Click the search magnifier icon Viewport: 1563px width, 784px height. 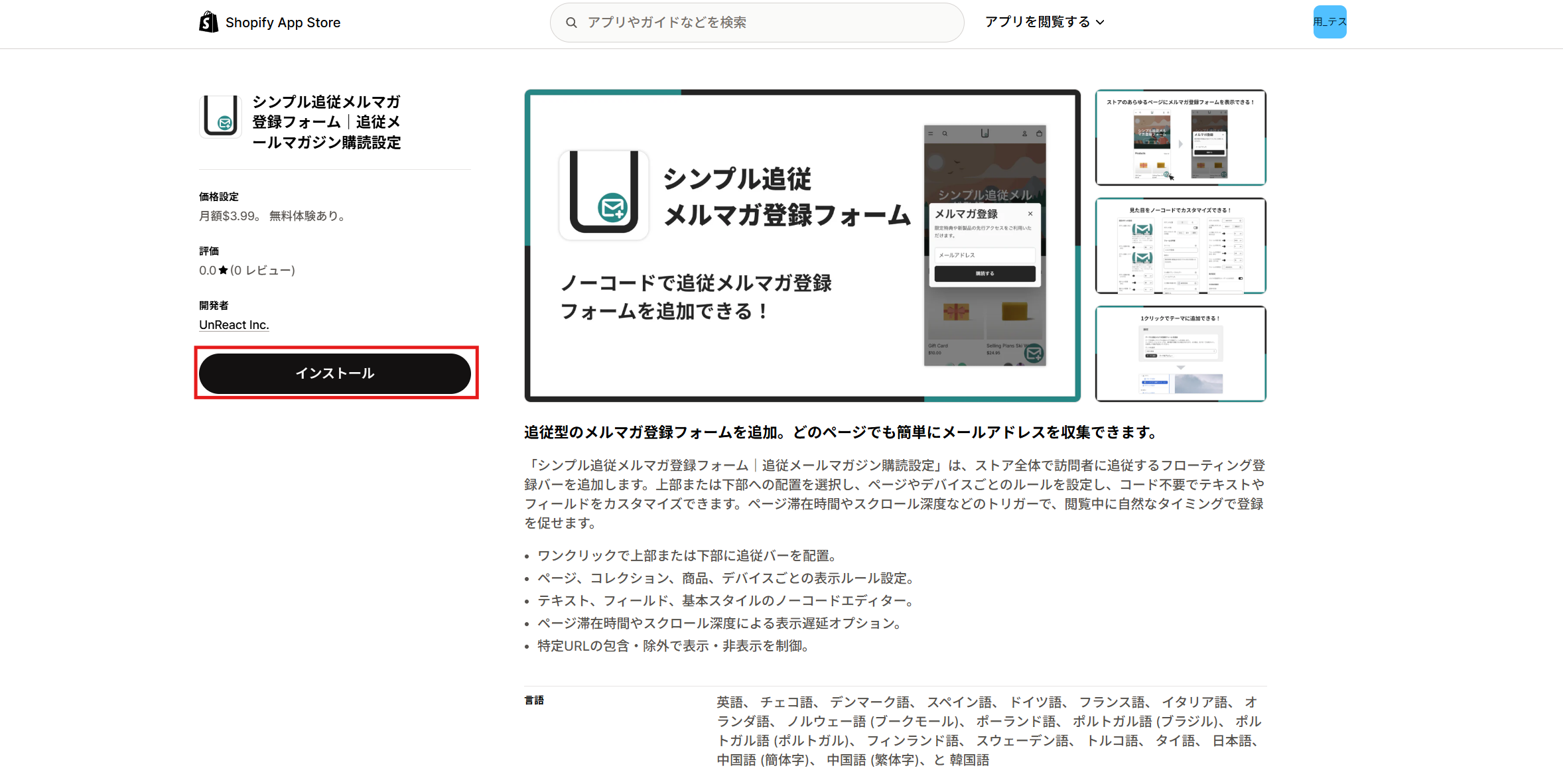point(571,23)
